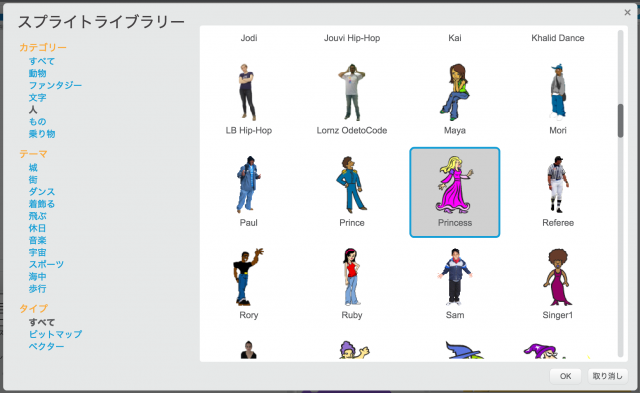Click the sprite list scrollbar handle
The height and width of the screenshot is (393, 640).
pyautogui.click(x=620, y=121)
